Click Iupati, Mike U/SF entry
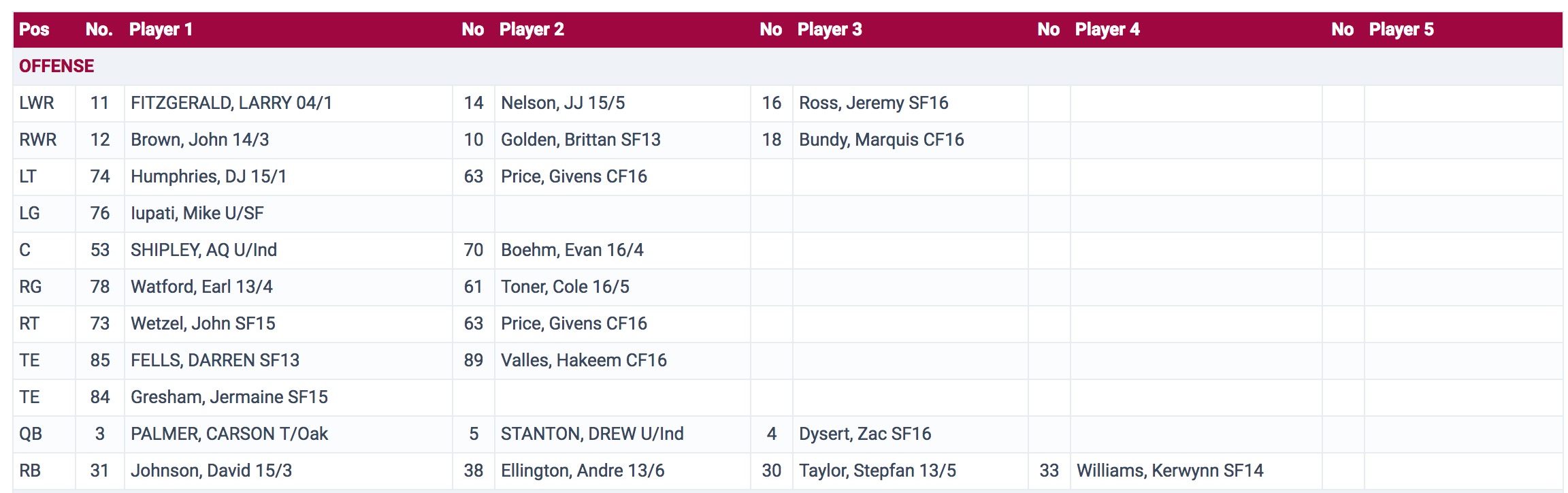The width and height of the screenshot is (1568, 493). (x=197, y=213)
